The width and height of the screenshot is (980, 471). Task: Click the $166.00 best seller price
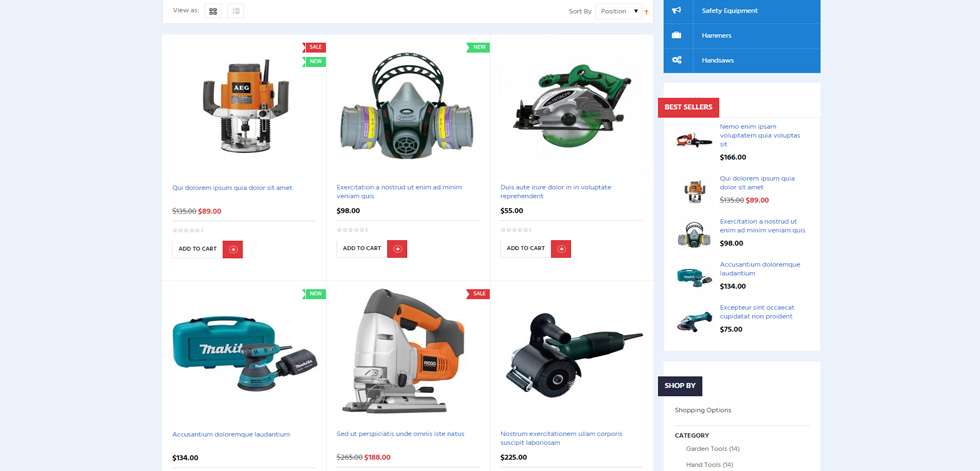point(732,157)
